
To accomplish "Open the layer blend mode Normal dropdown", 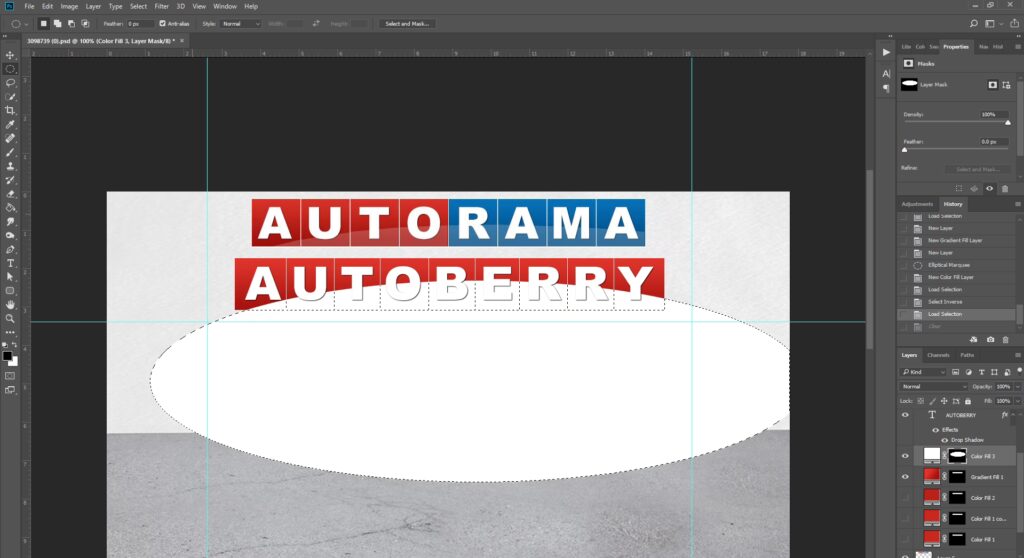I will [x=932, y=386].
